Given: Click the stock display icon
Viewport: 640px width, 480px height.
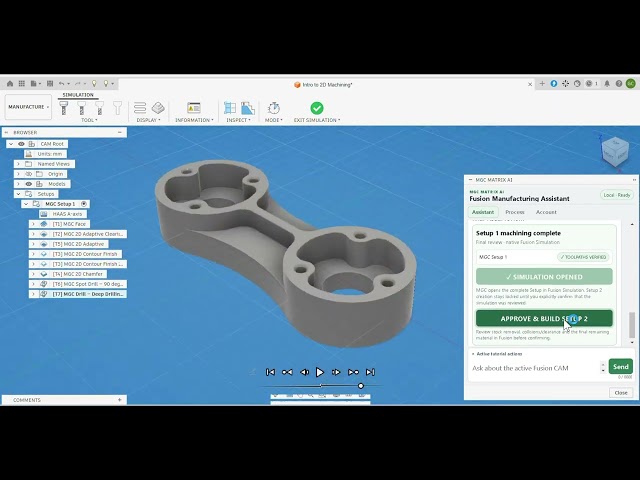Looking at the screenshot, I should click(158, 108).
